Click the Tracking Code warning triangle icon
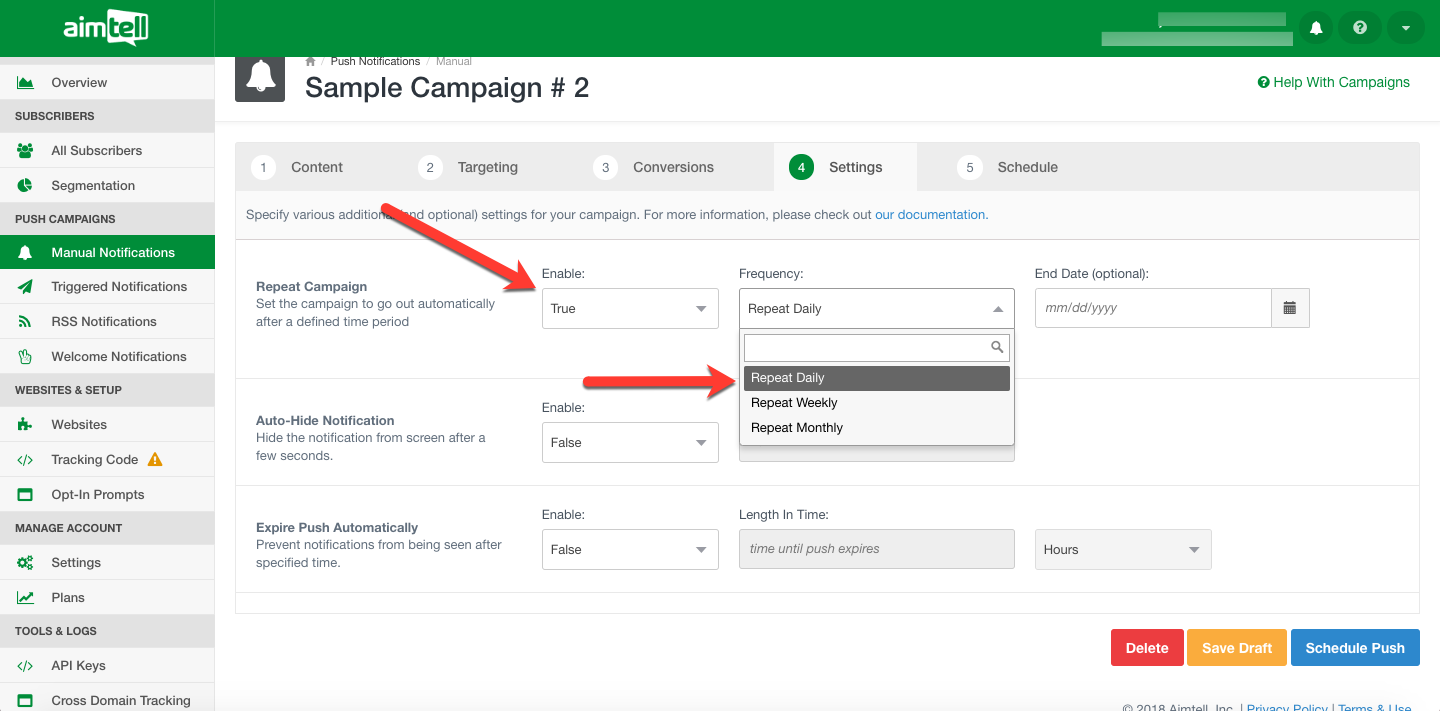The image size is (1440, 711). coord(155,460)
